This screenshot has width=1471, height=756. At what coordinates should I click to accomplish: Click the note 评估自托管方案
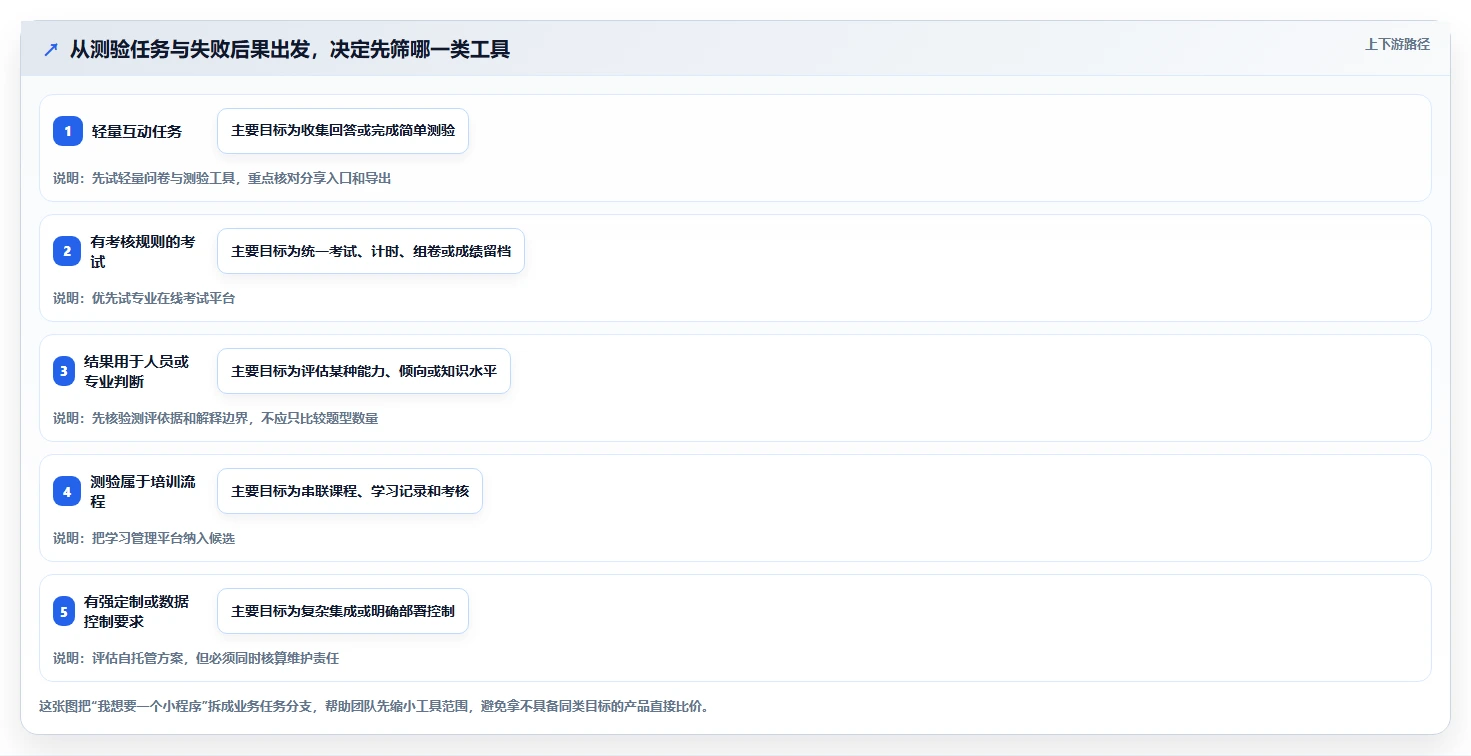point(196,658)
